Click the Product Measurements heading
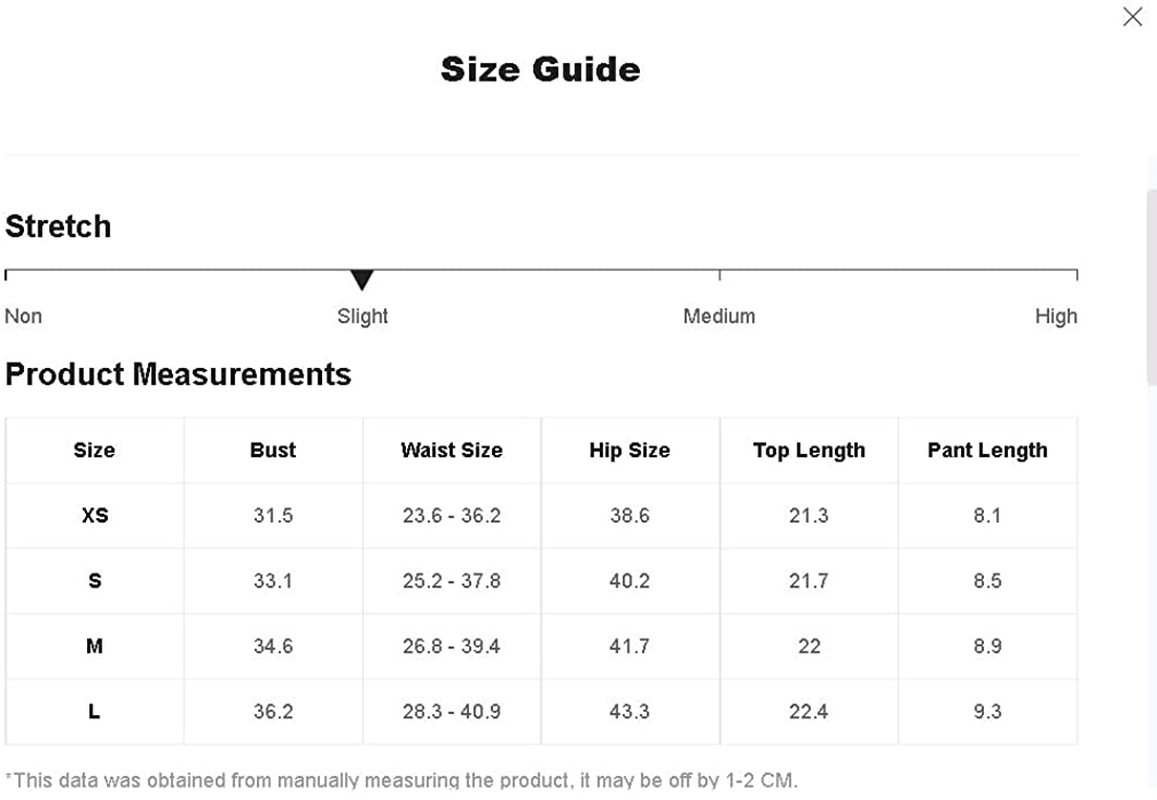This screenshot has height=800, width=1157. click(178, 374)
